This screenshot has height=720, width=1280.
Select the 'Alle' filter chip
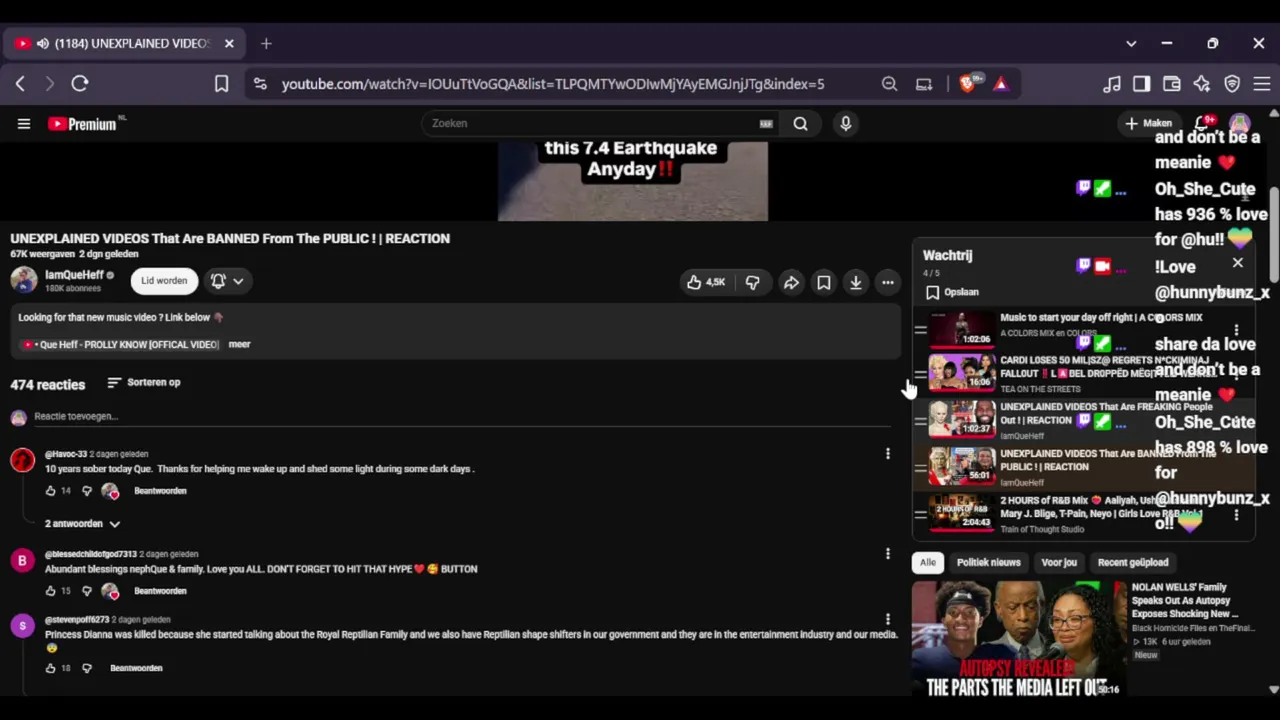(x=928, y=562)
